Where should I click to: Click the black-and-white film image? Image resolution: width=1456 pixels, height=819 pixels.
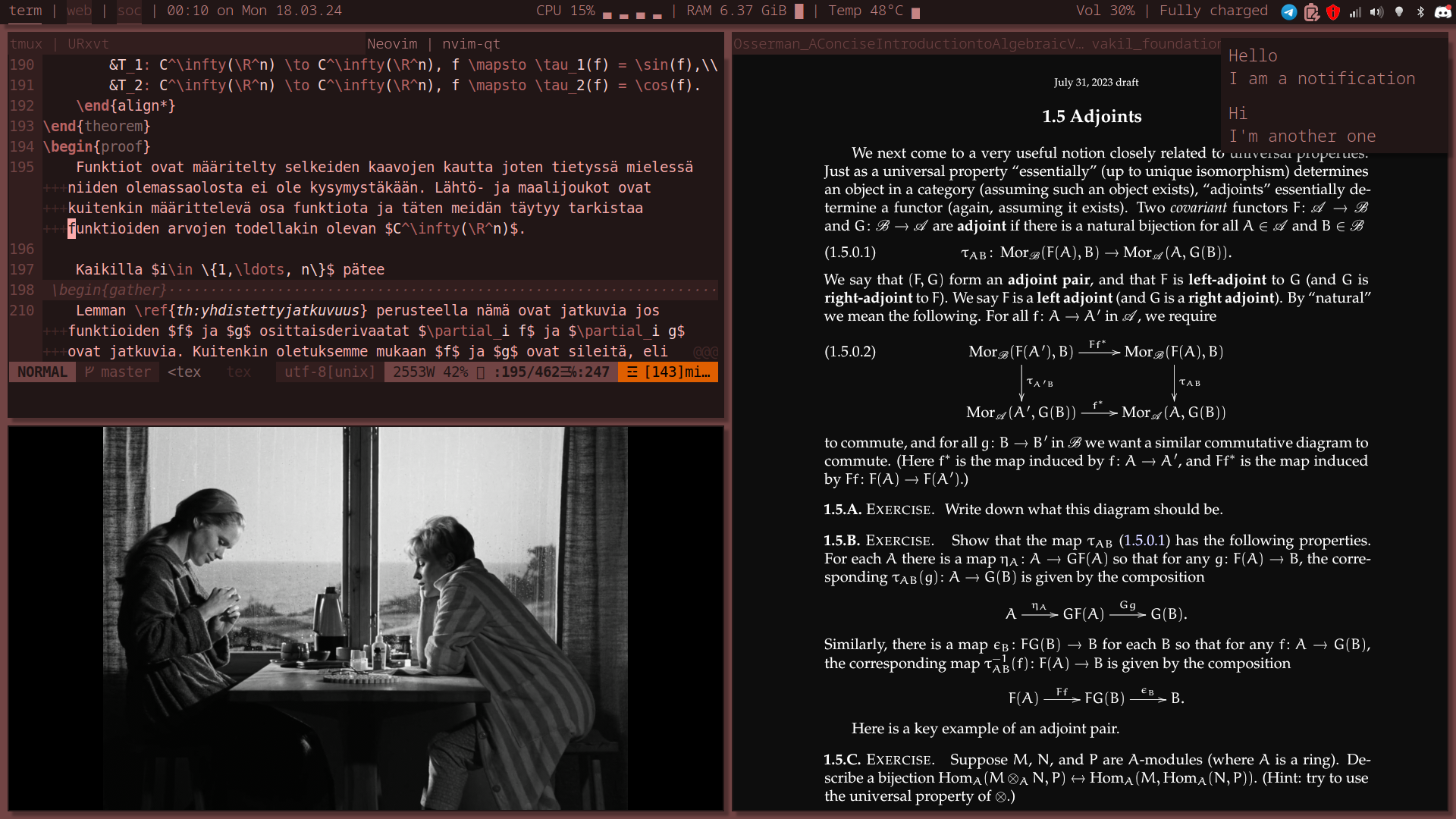pyautogui.click(x=365, y=618)
